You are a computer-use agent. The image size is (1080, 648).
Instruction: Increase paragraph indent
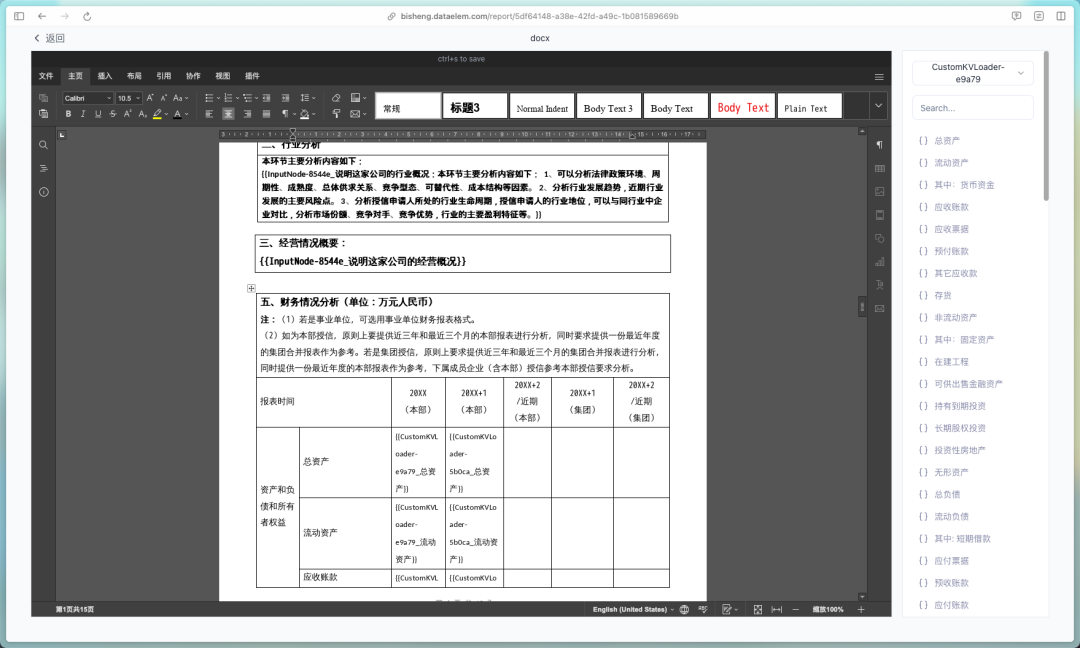pyautogui.click(x=285, y=98)
